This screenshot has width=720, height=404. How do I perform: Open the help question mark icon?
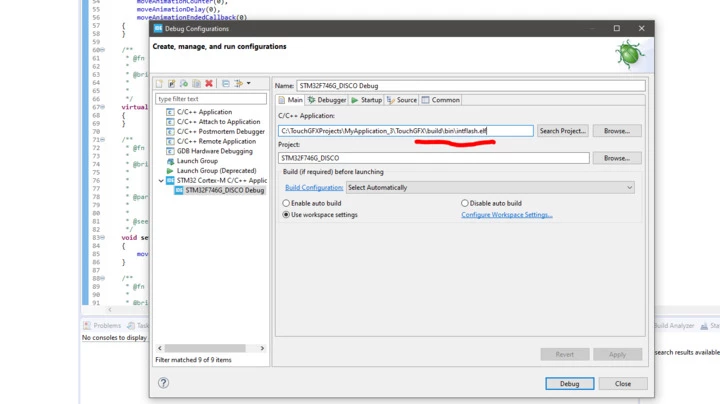coord(163,383)
